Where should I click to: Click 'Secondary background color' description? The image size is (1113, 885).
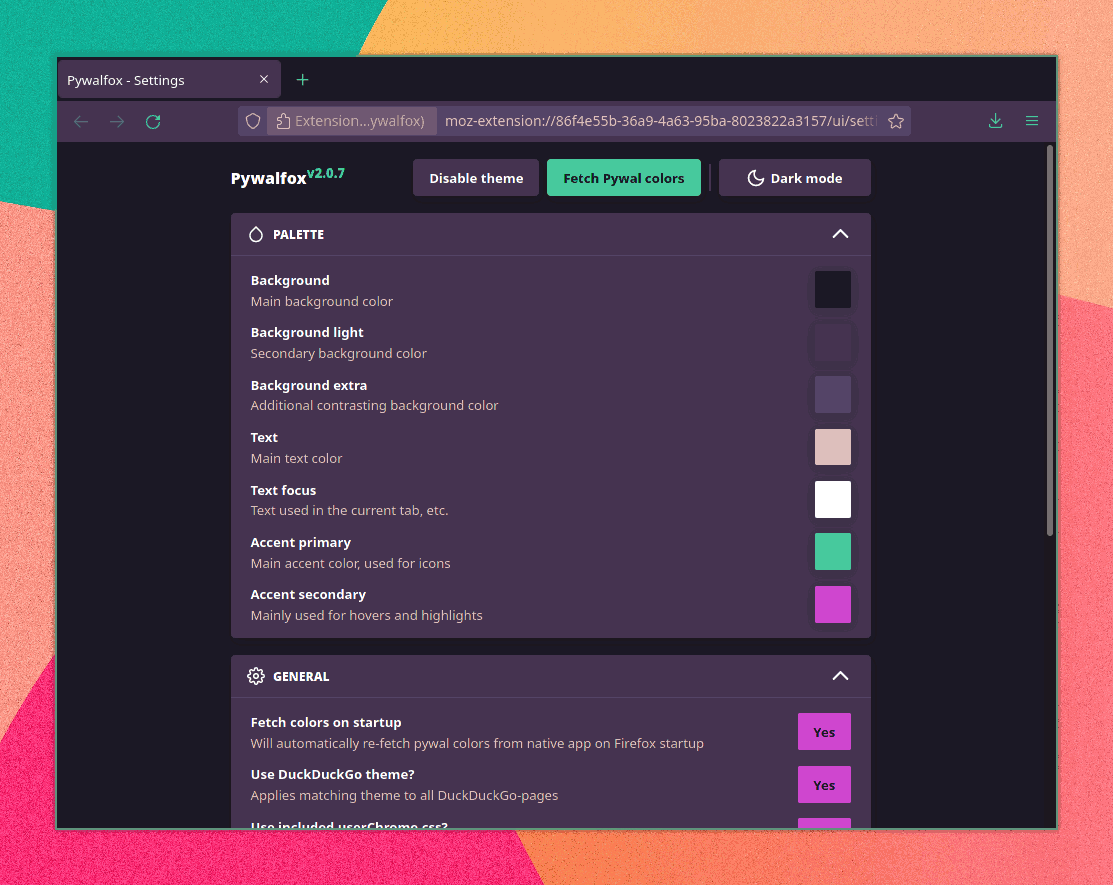click(x=339, y=353)
